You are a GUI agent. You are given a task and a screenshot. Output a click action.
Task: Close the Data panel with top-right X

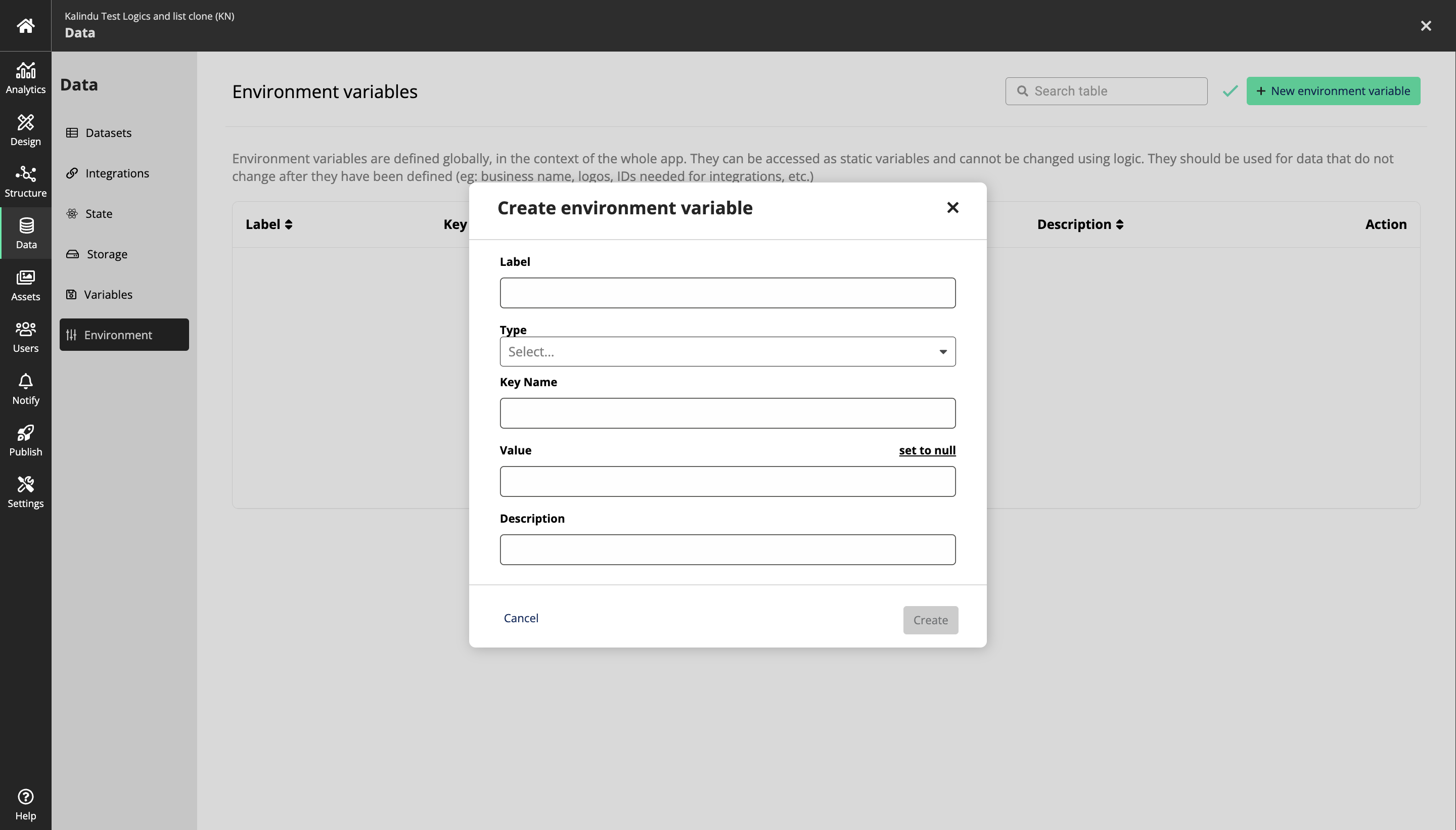tap(1426, 26)
